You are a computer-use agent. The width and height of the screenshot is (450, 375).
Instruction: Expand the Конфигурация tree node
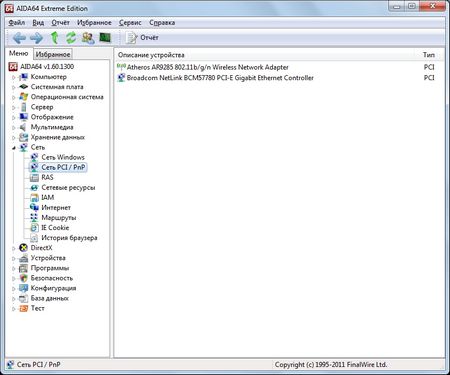(13, 288)
